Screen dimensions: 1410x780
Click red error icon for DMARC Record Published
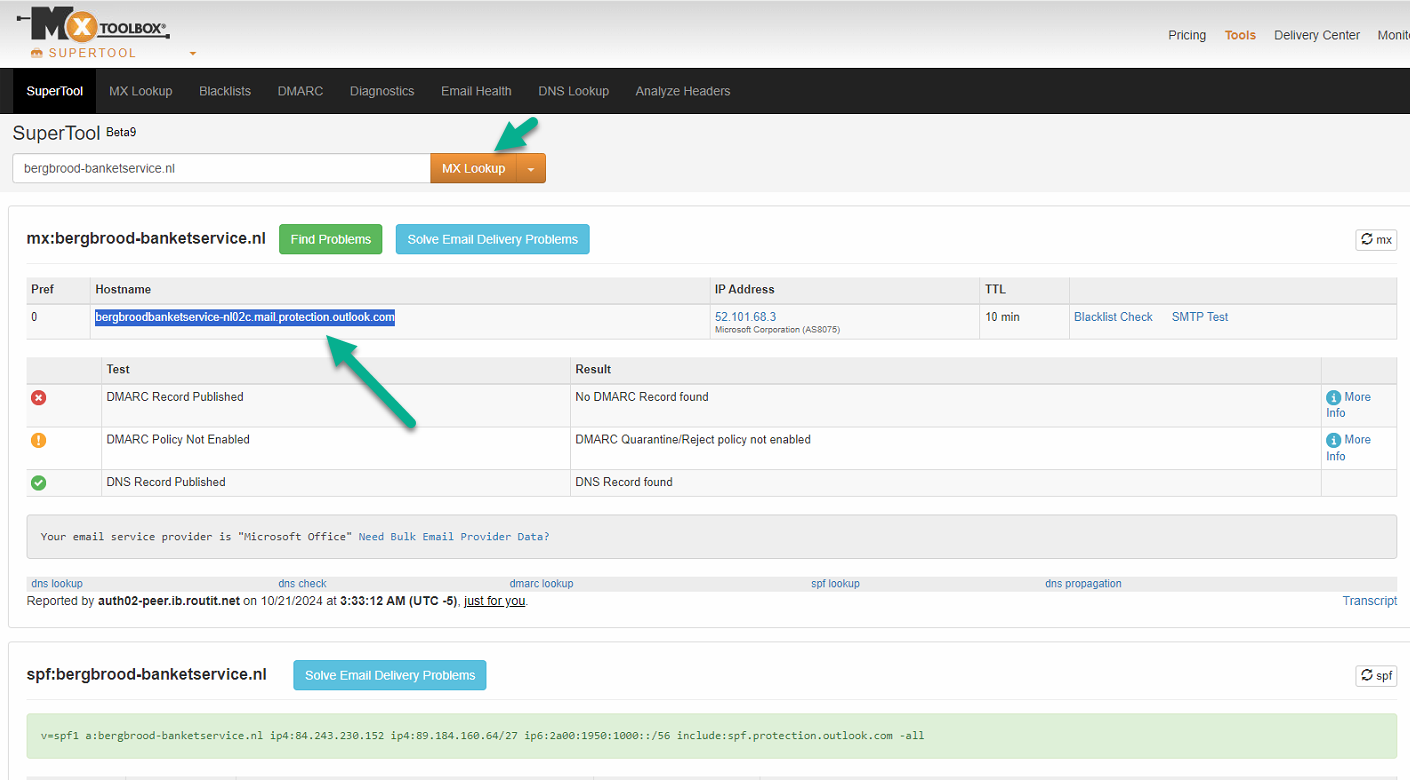(39, 398)
